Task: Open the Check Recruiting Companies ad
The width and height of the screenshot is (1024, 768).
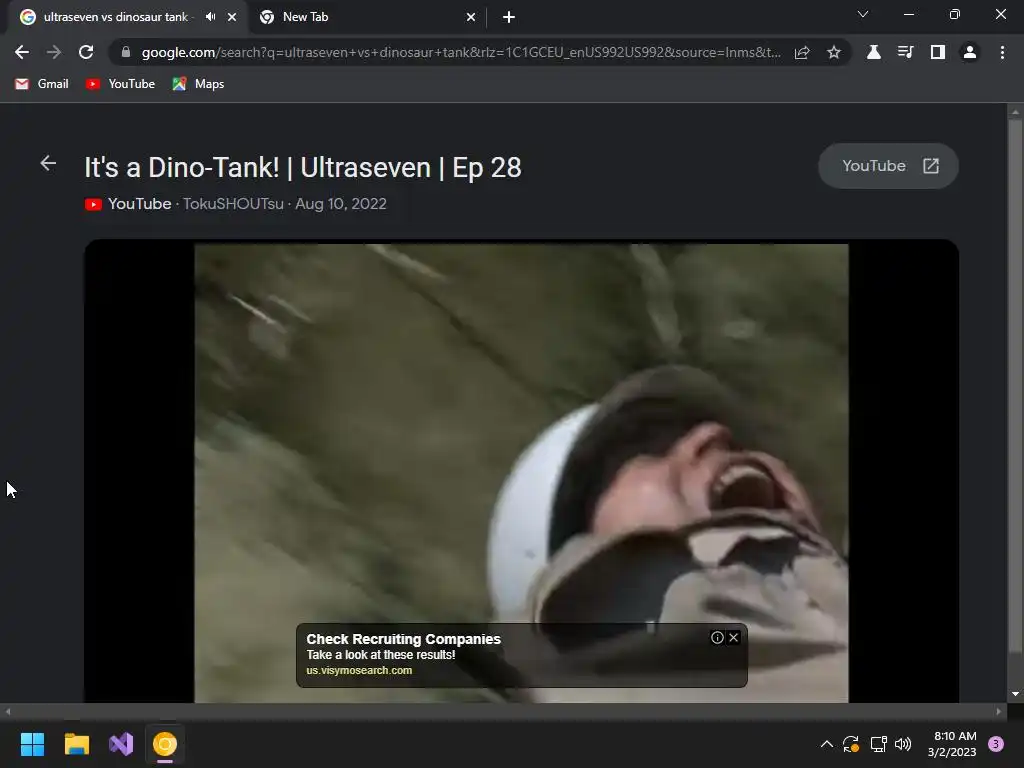Action: (x=404, y=639)
